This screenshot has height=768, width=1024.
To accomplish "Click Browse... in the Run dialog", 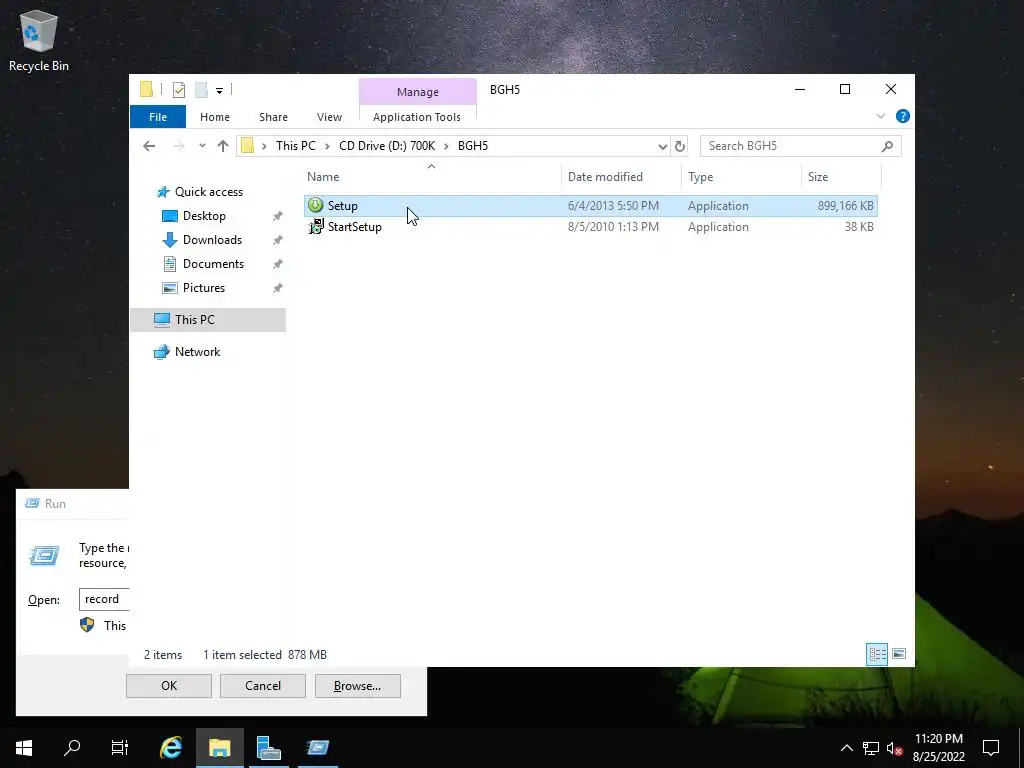I will (x=357, y=686).
